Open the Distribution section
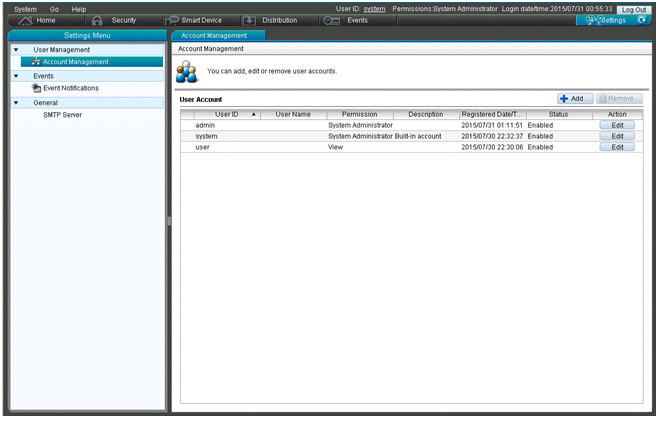Screen dimensions: 660x421 click(277, 20)
